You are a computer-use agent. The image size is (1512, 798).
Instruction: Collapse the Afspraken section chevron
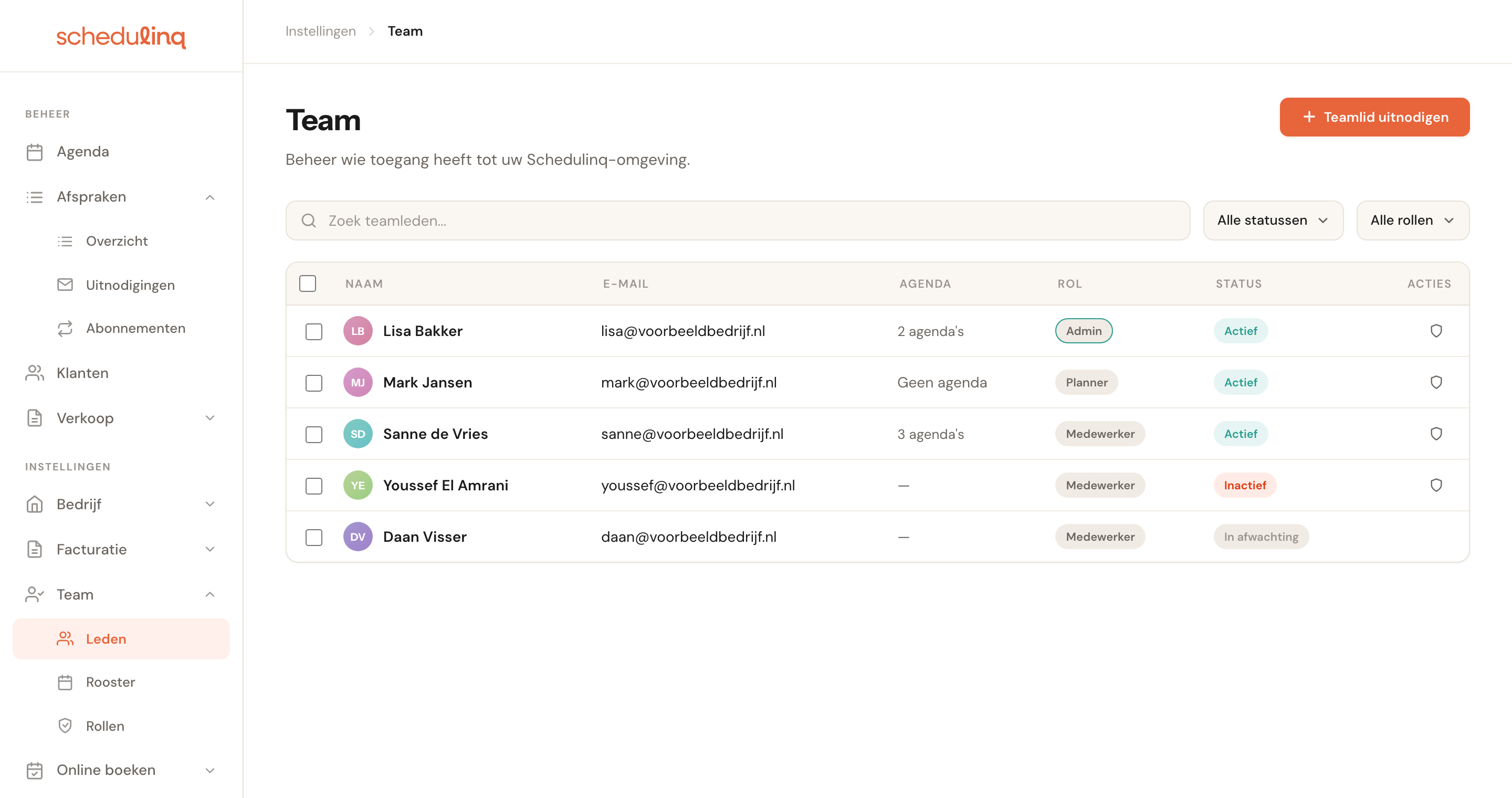[x=210, y=197]
